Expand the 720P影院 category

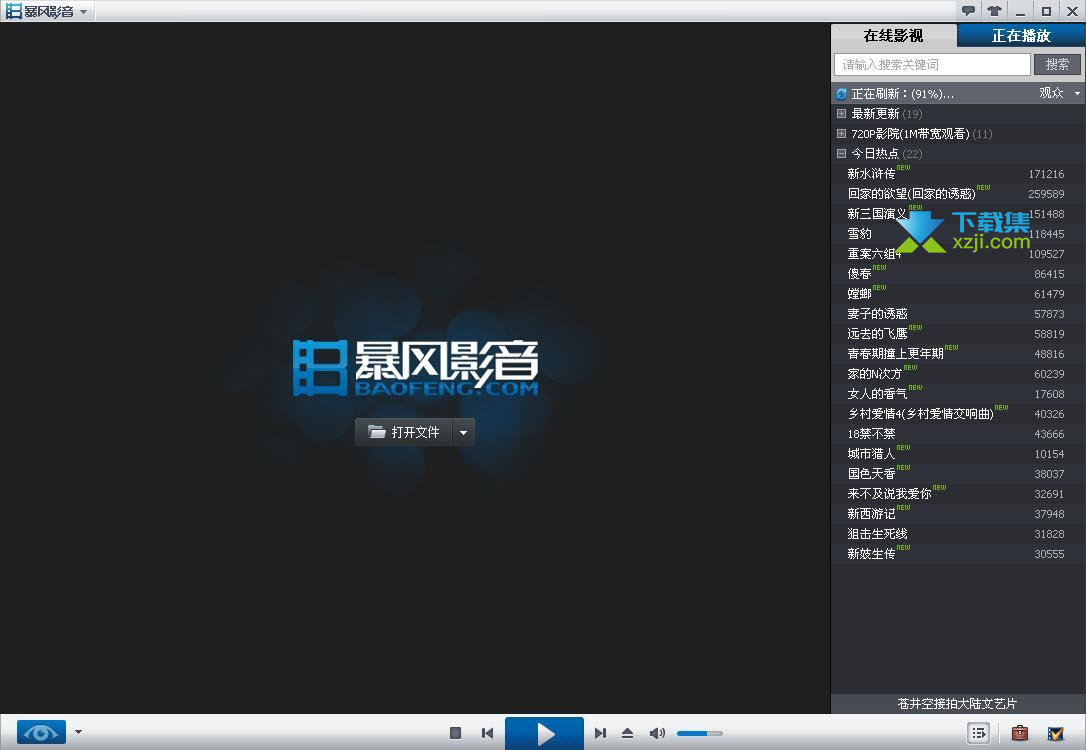[x=842, y=134]
